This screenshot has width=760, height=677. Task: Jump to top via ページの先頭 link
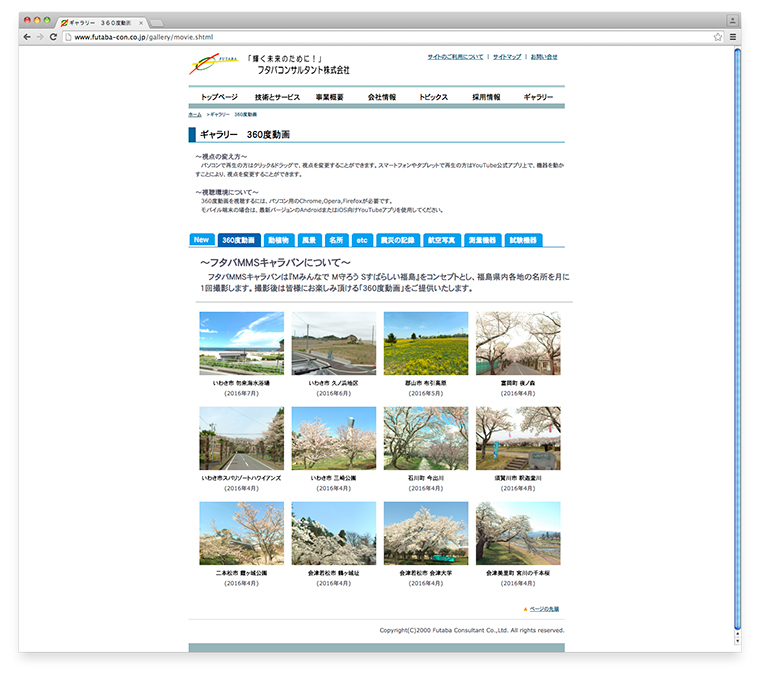(550, 608)
